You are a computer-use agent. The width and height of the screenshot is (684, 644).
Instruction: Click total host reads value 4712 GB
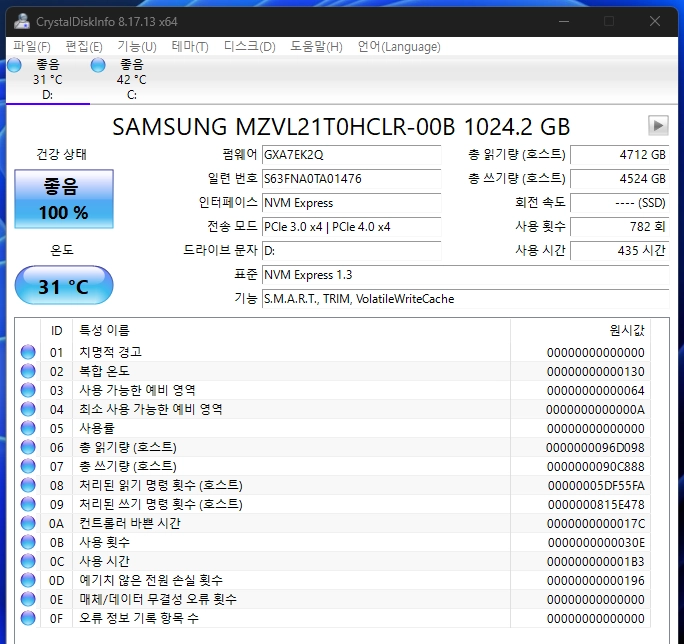[x=619, y=154]
